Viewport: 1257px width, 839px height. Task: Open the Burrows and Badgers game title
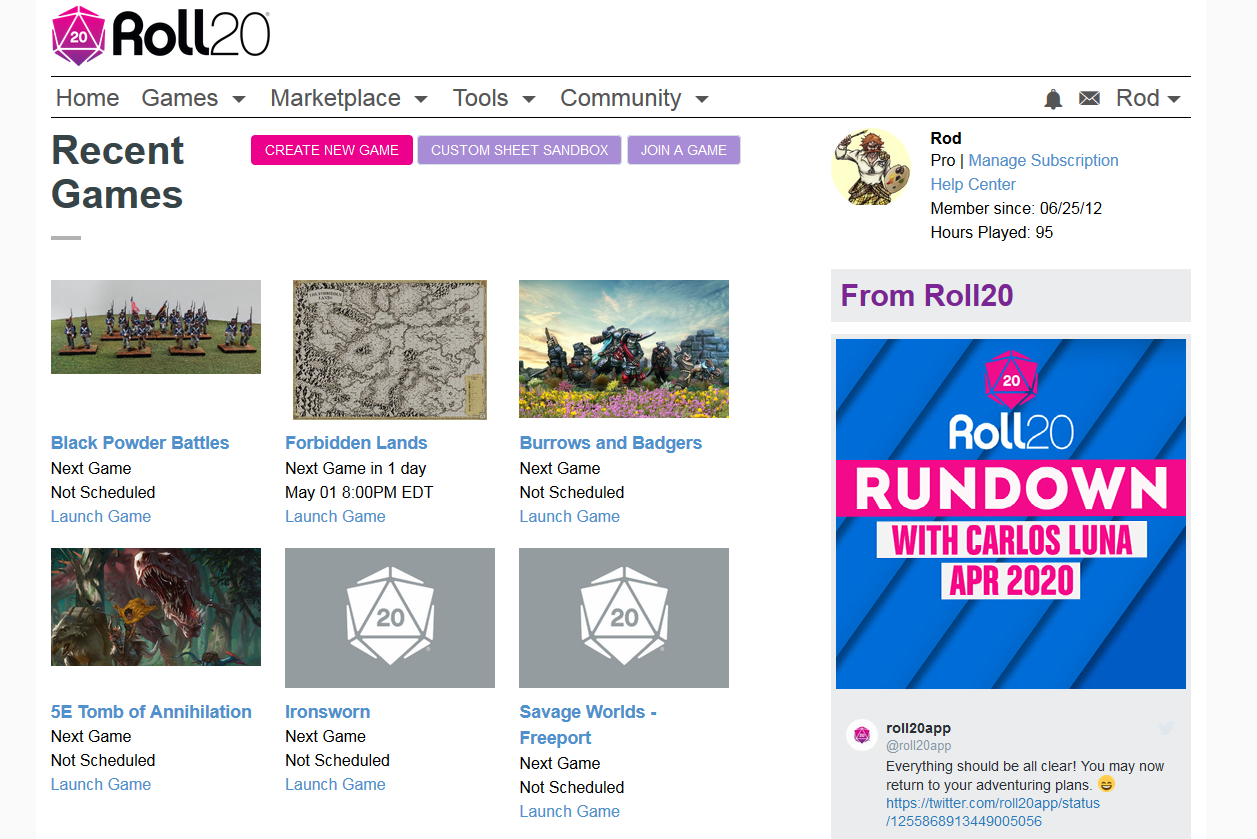pos(611,443)
